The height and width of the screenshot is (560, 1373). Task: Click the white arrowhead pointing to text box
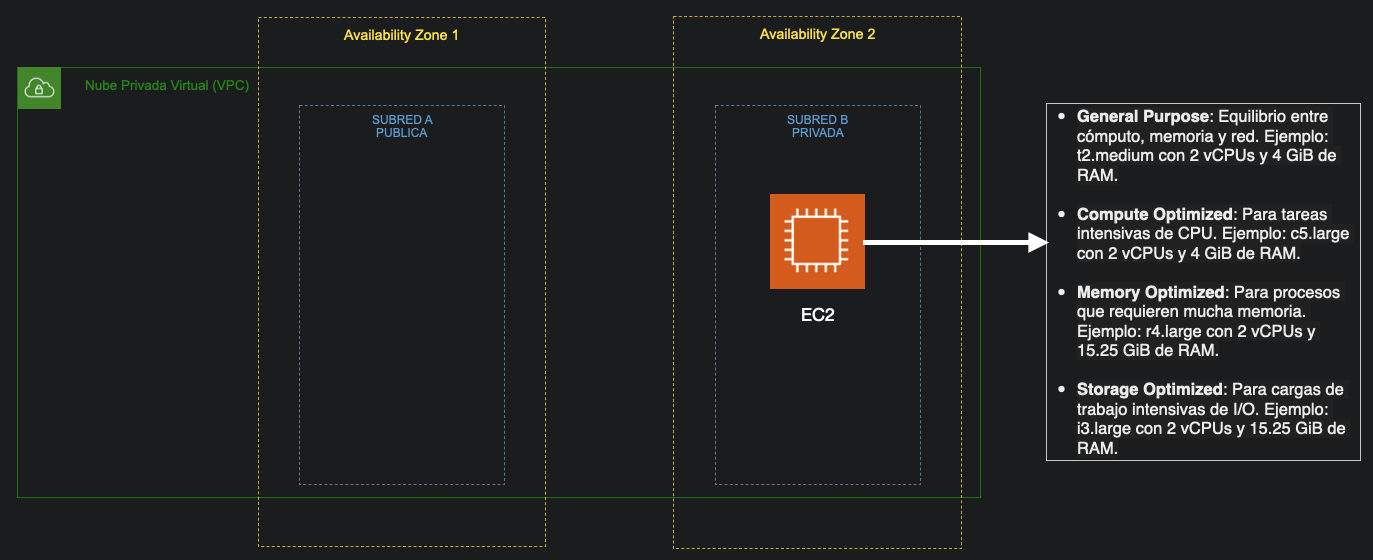(x=1035, y=241)
